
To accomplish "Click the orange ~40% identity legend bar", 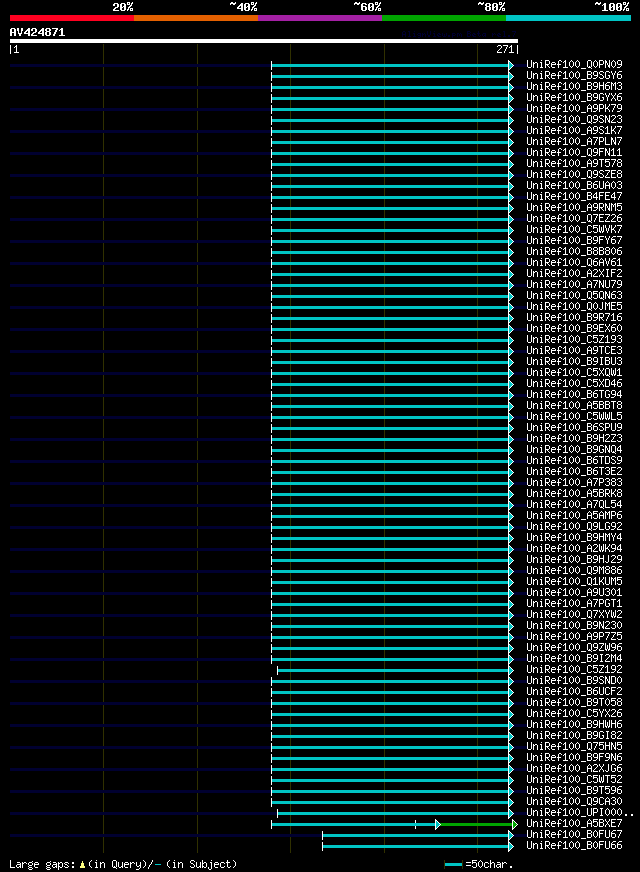I will pyautogui.click(x=196, y=18).
